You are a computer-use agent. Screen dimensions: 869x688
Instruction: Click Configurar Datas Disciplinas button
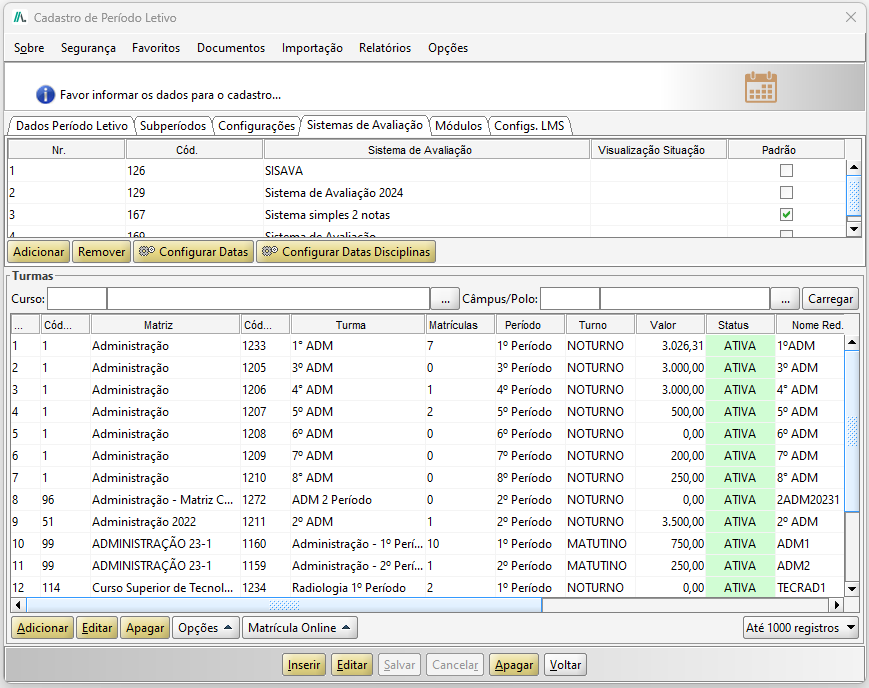(346, 252)
